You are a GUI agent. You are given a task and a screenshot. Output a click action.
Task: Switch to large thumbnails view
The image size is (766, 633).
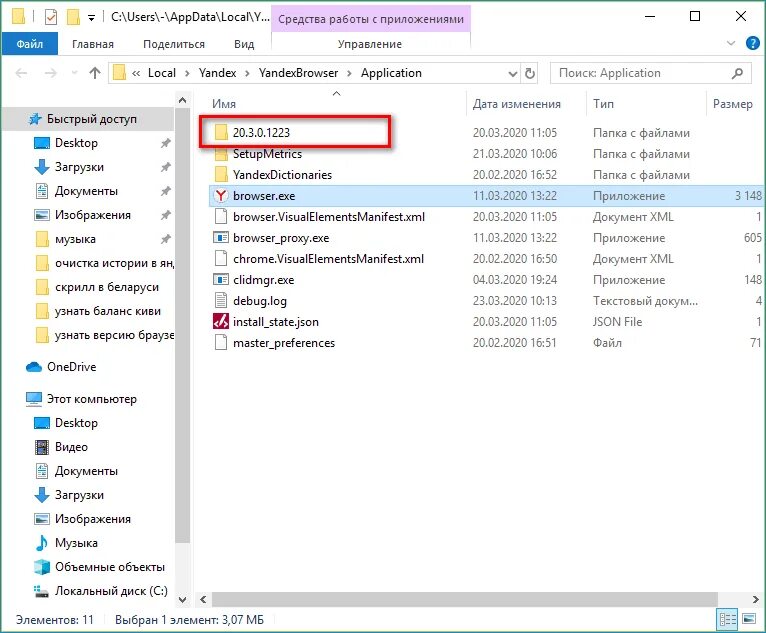pos(749,619)
